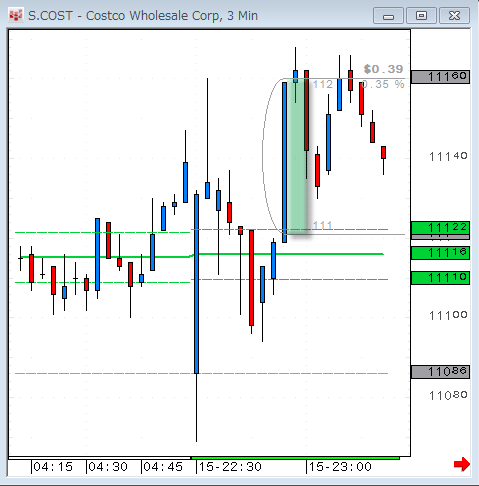Click the red scroll-right arrow

(462, 464)
